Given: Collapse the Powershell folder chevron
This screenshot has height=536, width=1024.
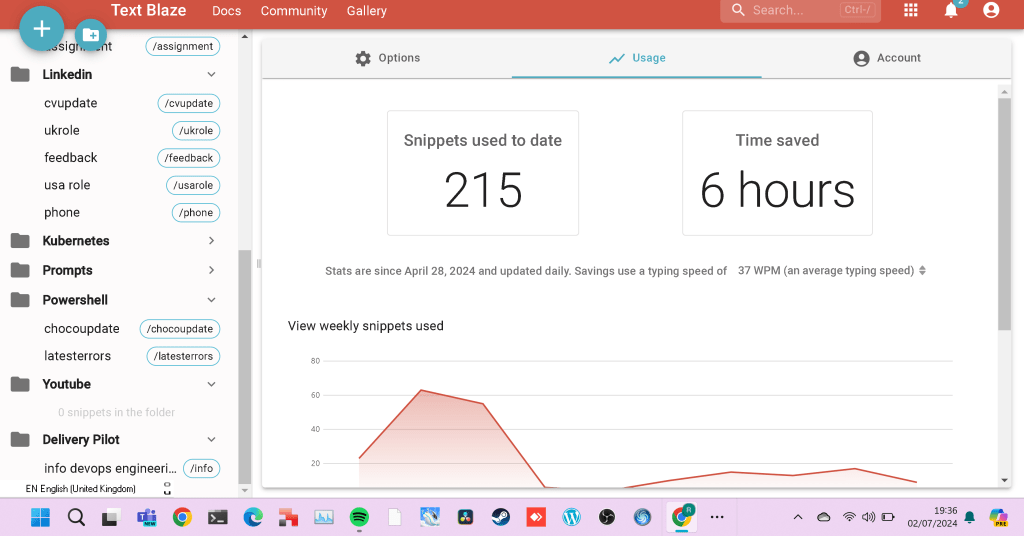Looking at the screenshot, I should [x=212, y=300].
